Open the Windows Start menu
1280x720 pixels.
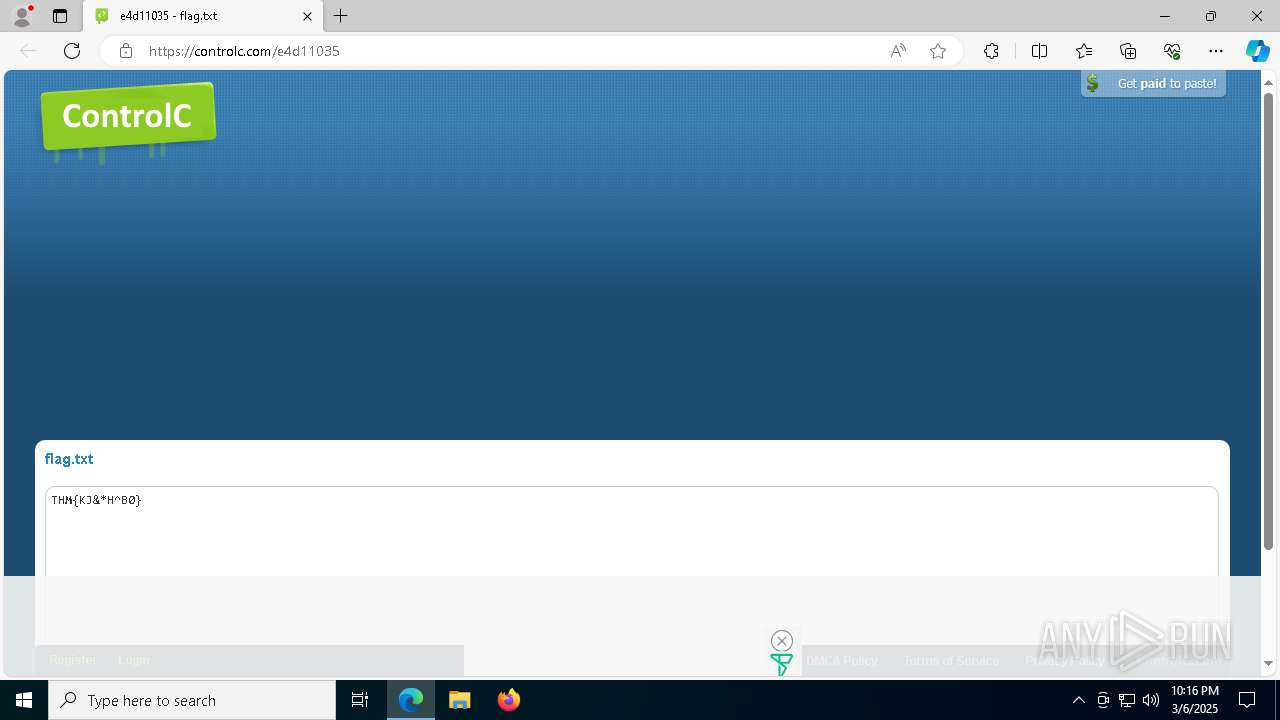(x=24, y=700)
